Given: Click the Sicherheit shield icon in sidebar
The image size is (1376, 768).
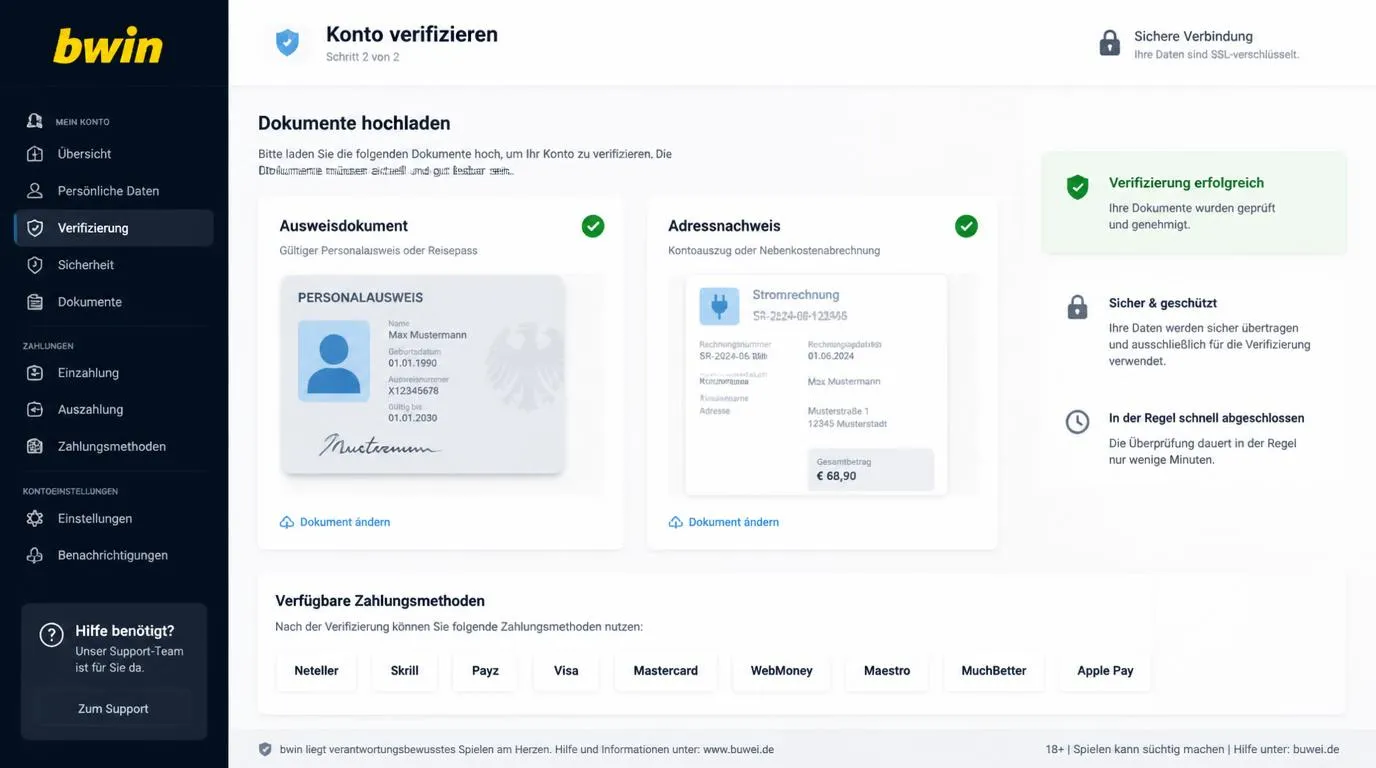Looking at the screenshot, I should click(x=35, y=265).
